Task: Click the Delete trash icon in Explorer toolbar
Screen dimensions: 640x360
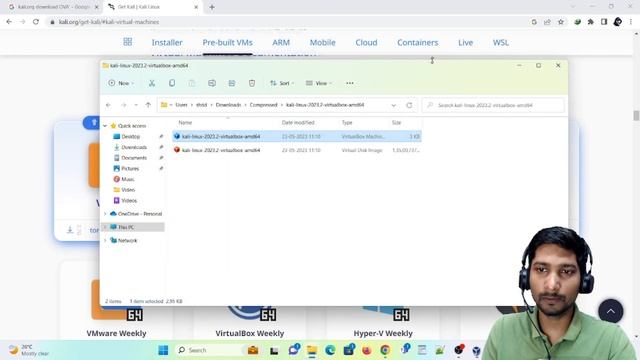Action: coord(252,83)
